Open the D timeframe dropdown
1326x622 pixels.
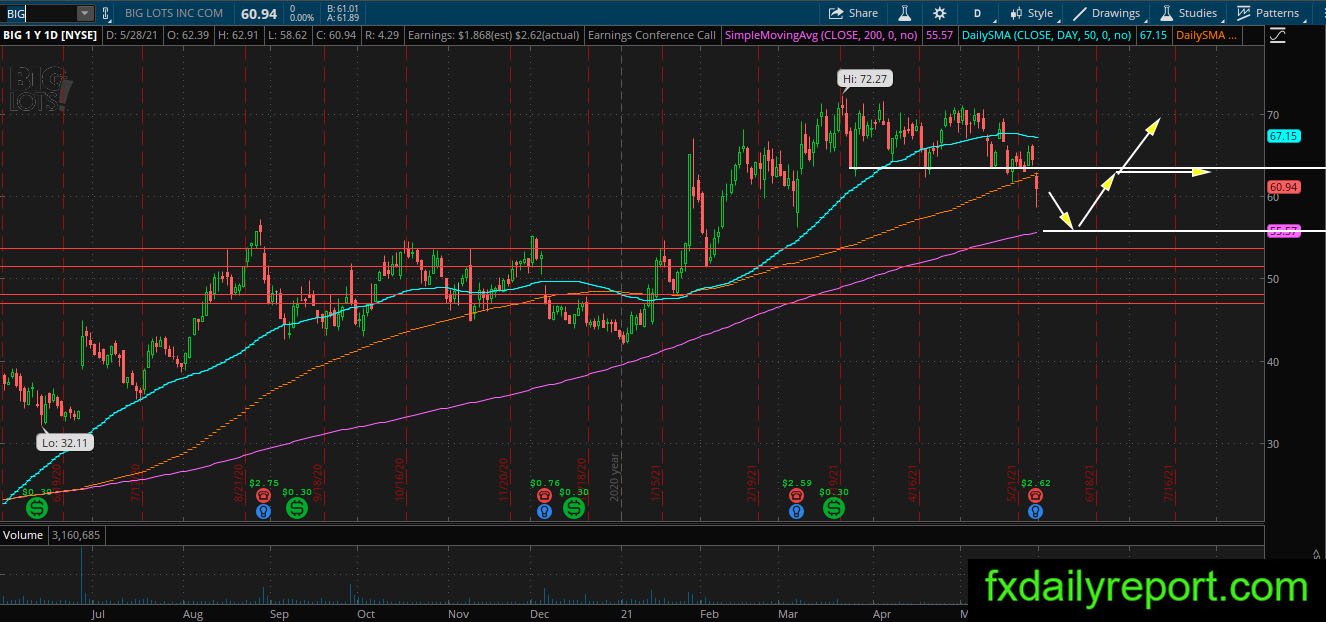click(x=977, y=13)
